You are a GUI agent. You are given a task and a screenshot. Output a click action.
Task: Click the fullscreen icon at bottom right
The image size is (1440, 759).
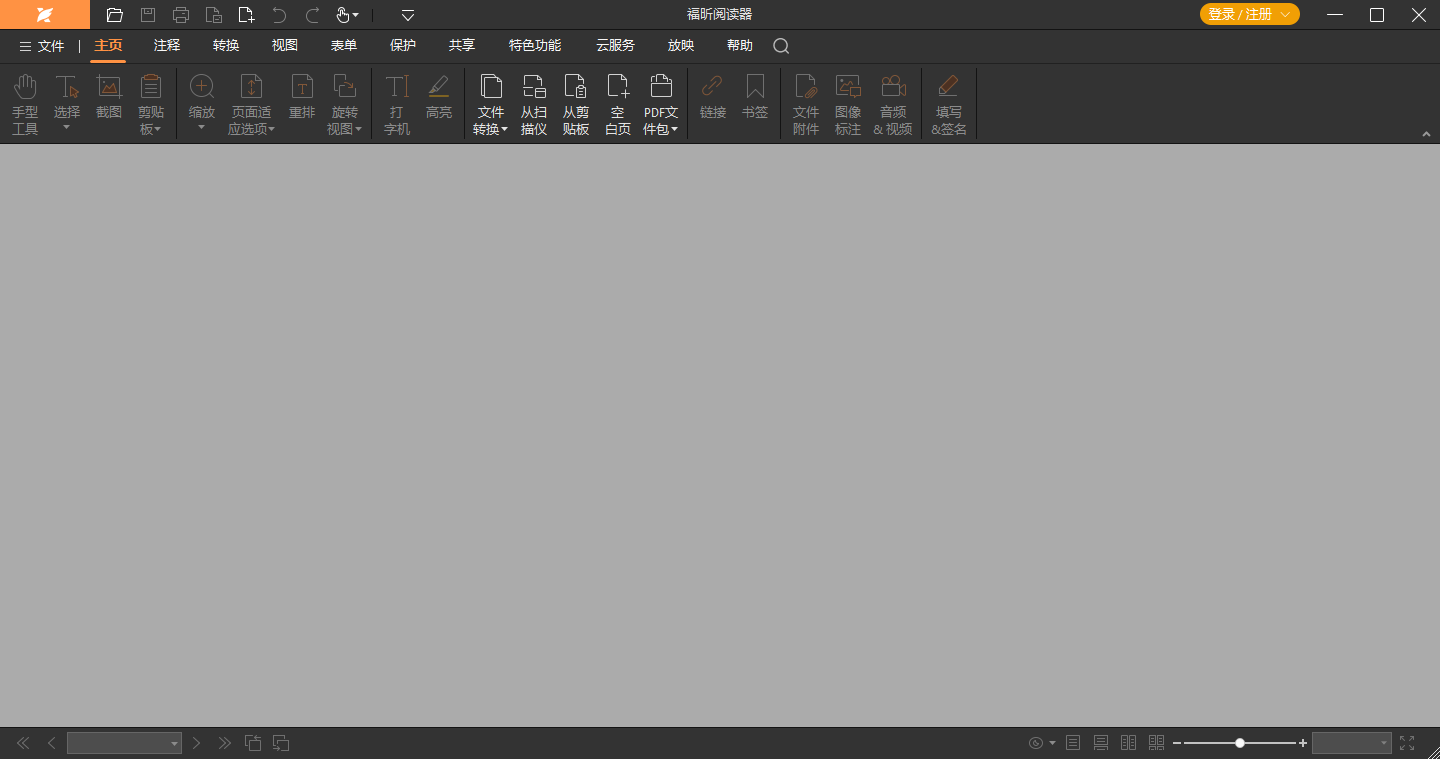point(1407,743)
